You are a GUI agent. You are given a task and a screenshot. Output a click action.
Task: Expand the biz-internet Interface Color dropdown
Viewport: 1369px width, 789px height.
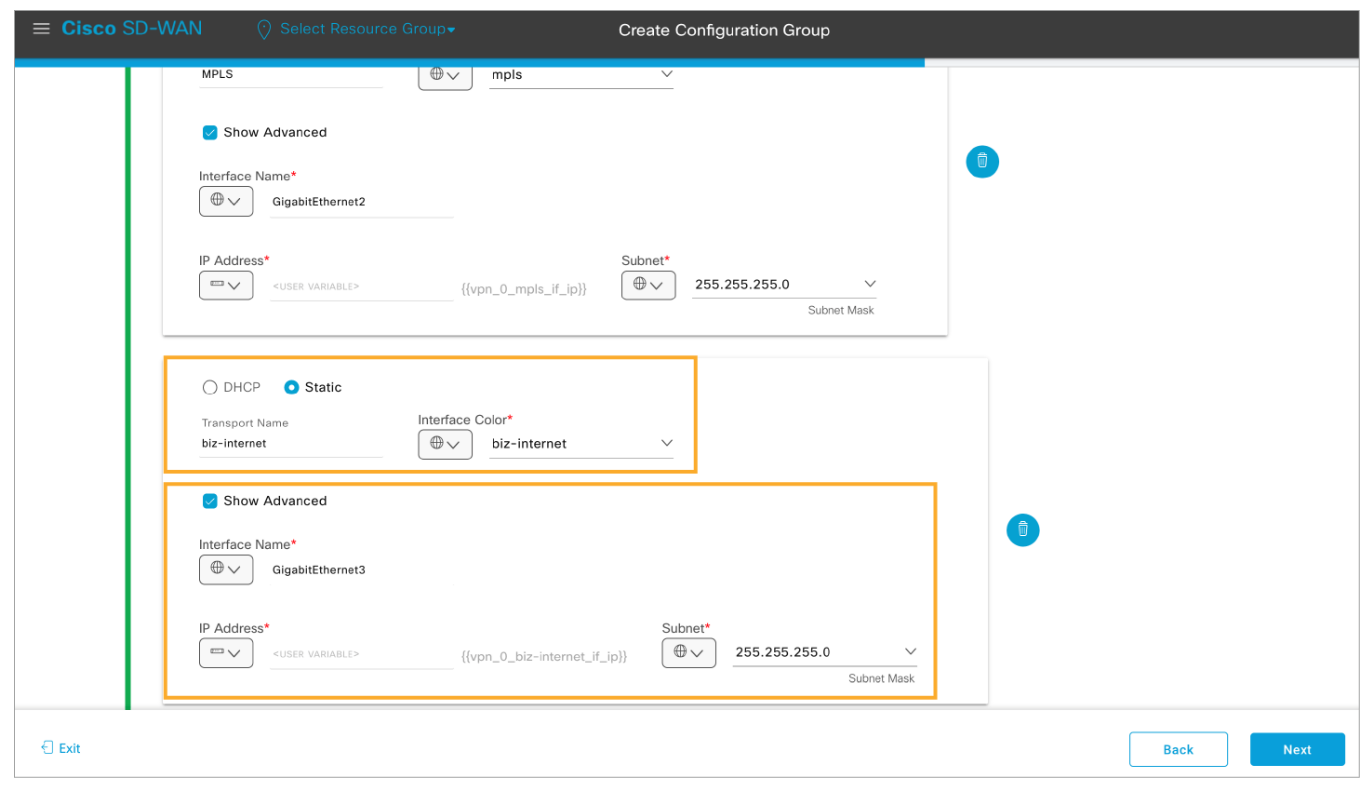pos(666,443)
